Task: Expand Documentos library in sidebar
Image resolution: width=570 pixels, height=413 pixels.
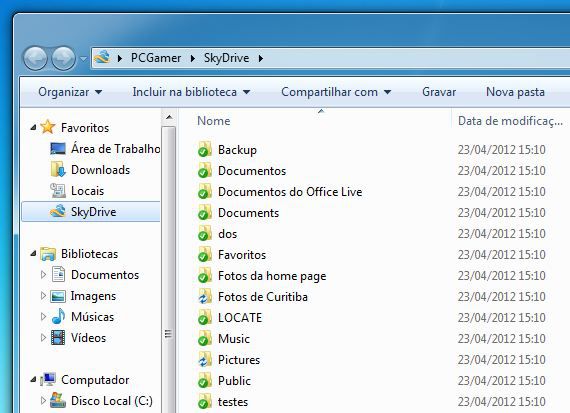Action: tap(43, 274)
